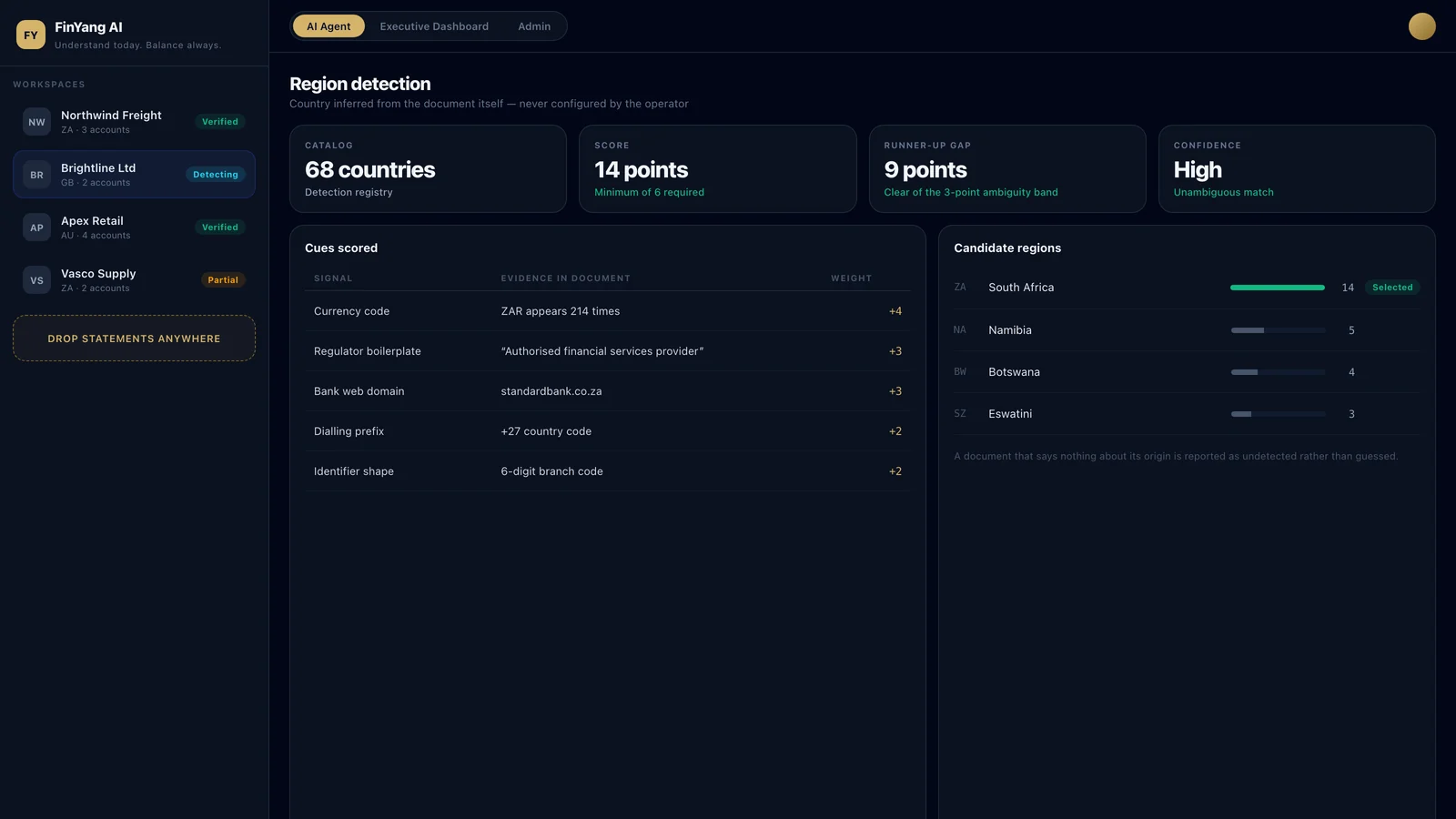Click the +4 weight for Currency code
The image size is (1456, 819).
click(895, 311)
